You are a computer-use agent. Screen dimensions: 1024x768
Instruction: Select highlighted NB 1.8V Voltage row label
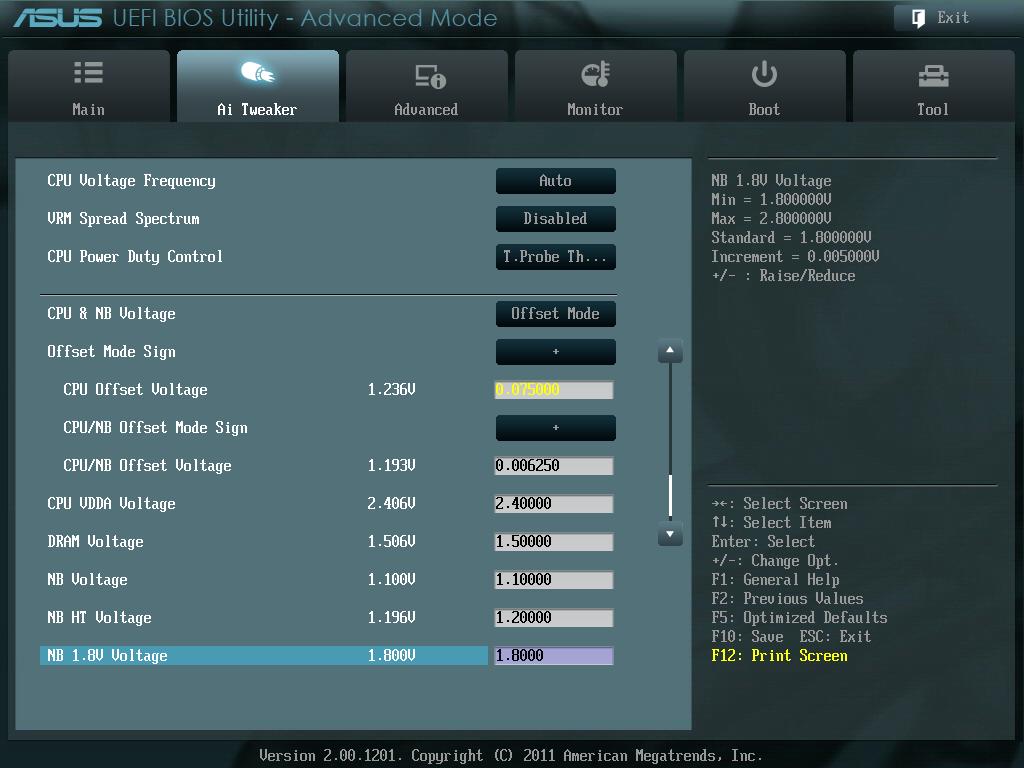[x=108, y=656]
